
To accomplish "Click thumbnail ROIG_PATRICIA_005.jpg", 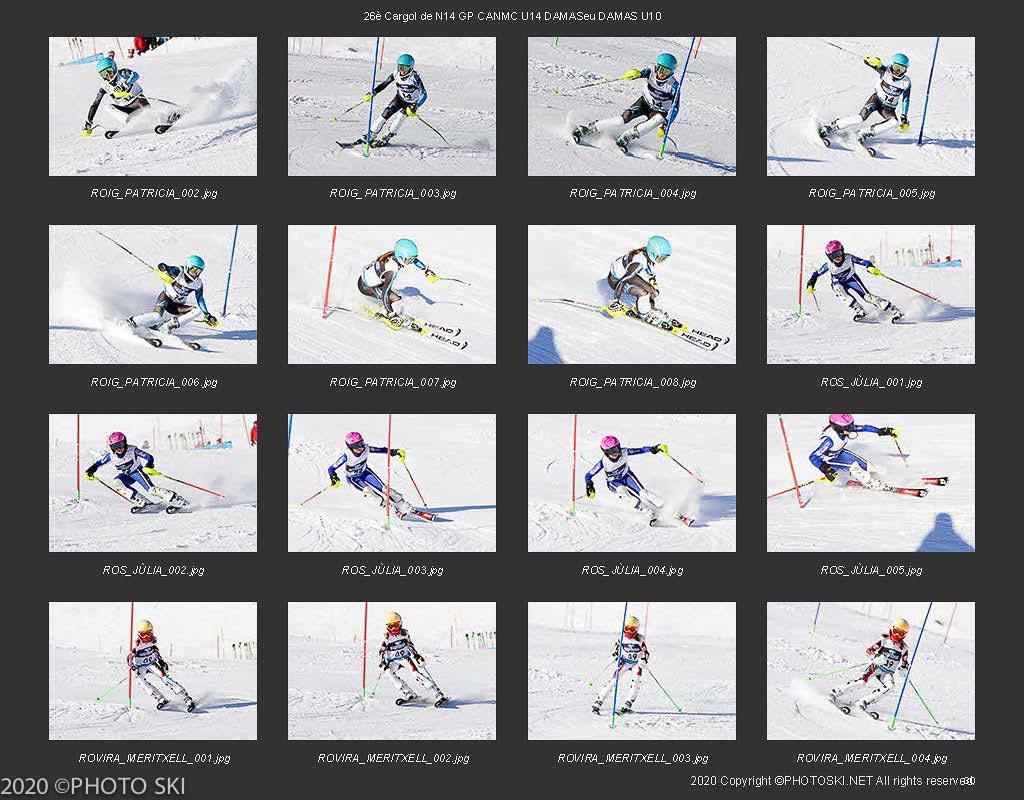I will tap(871, 106).
